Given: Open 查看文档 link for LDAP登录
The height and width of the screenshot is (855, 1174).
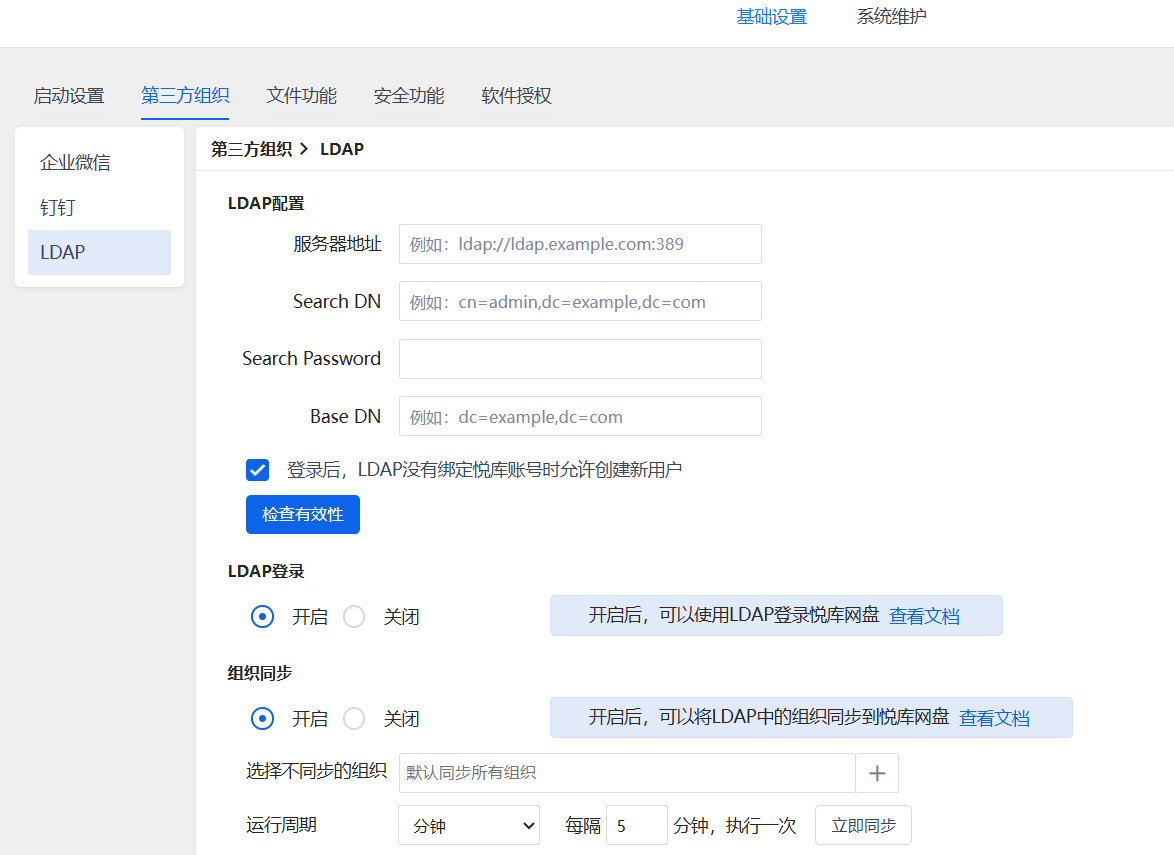Looking at the screenshot, I should (x=924, y=616).
